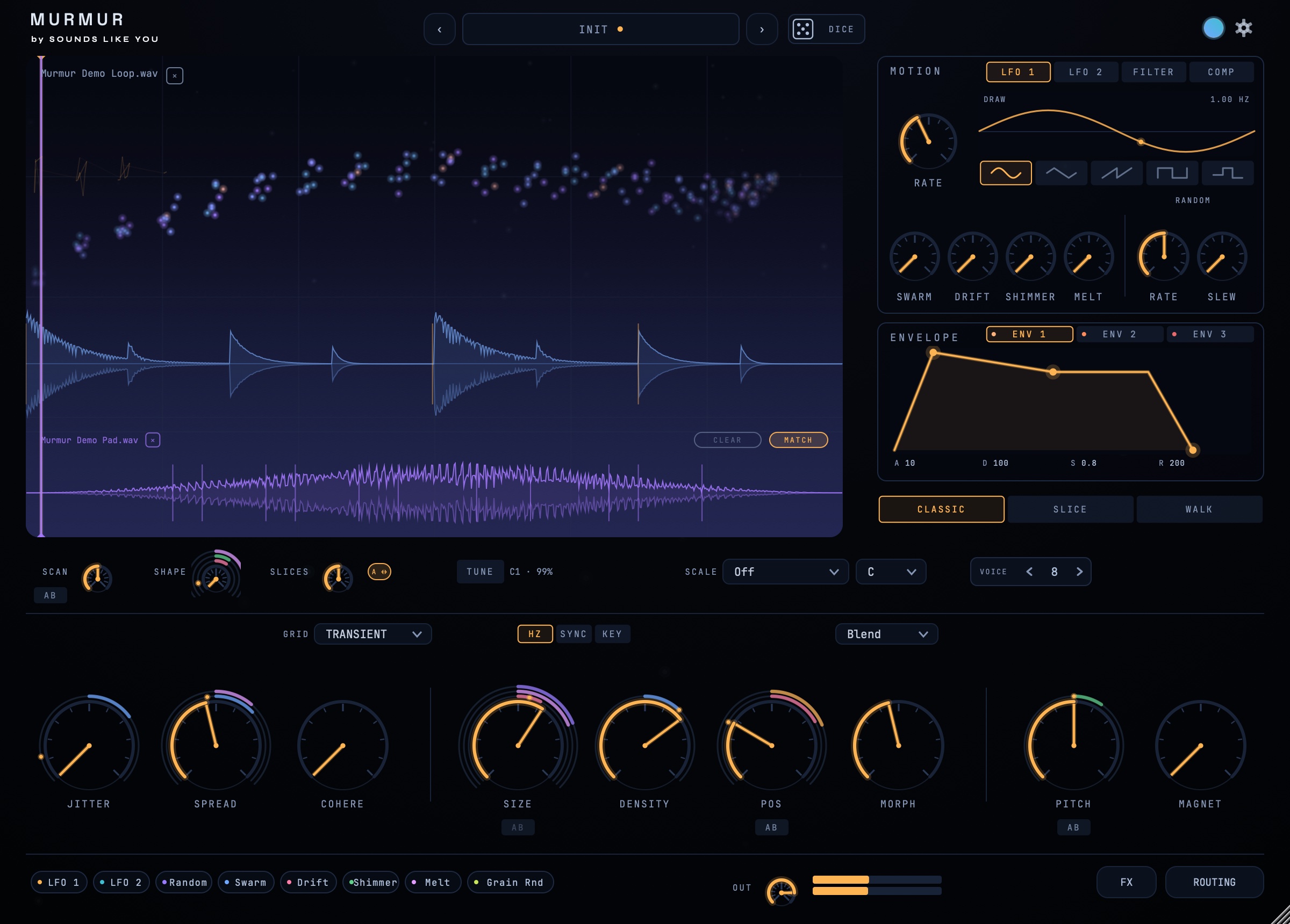Select the Walk playback mode
Screen dimensions: 1290x924
(1199, 509)
